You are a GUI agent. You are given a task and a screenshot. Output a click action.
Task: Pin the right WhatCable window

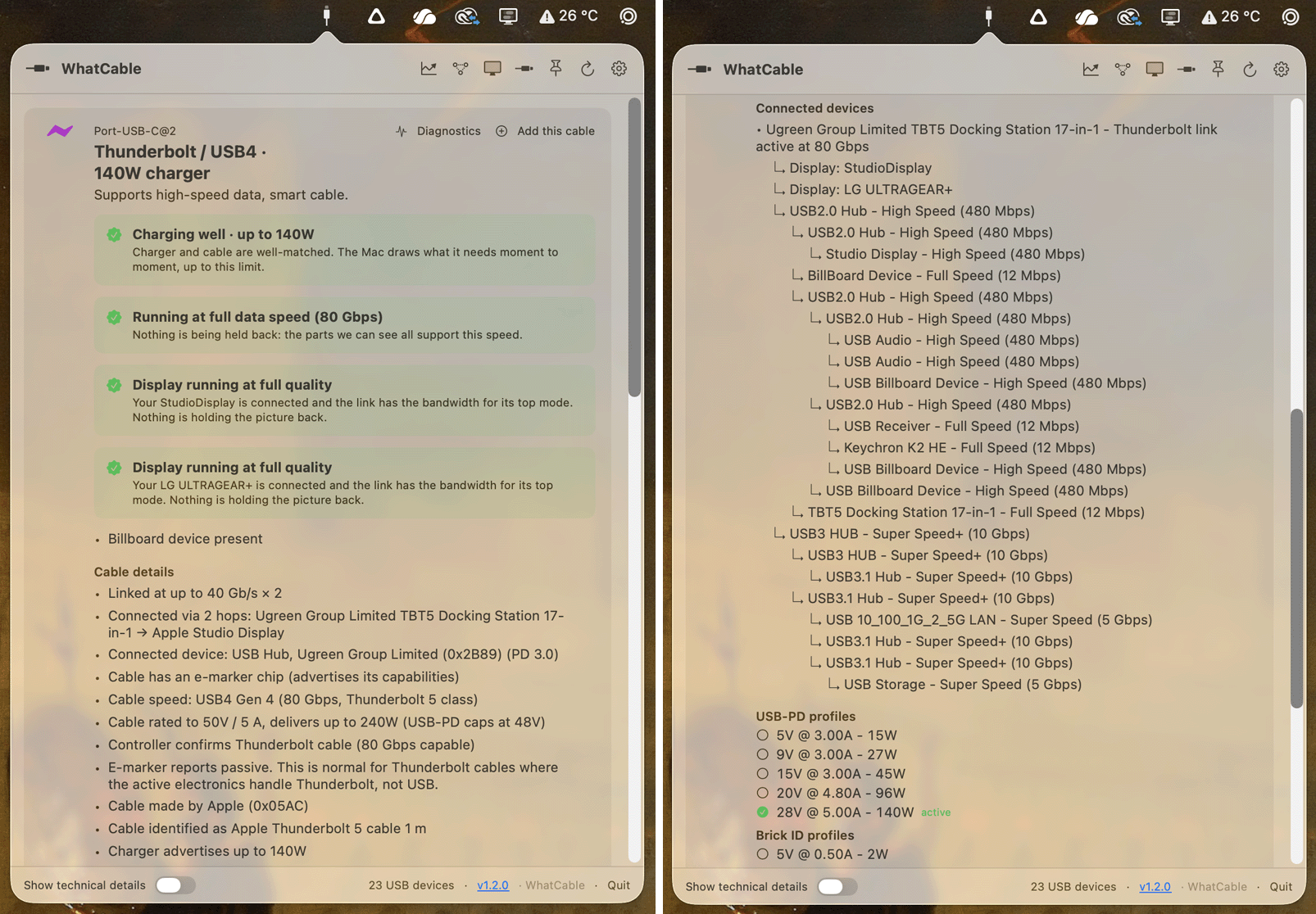[x=1218, y=70]
